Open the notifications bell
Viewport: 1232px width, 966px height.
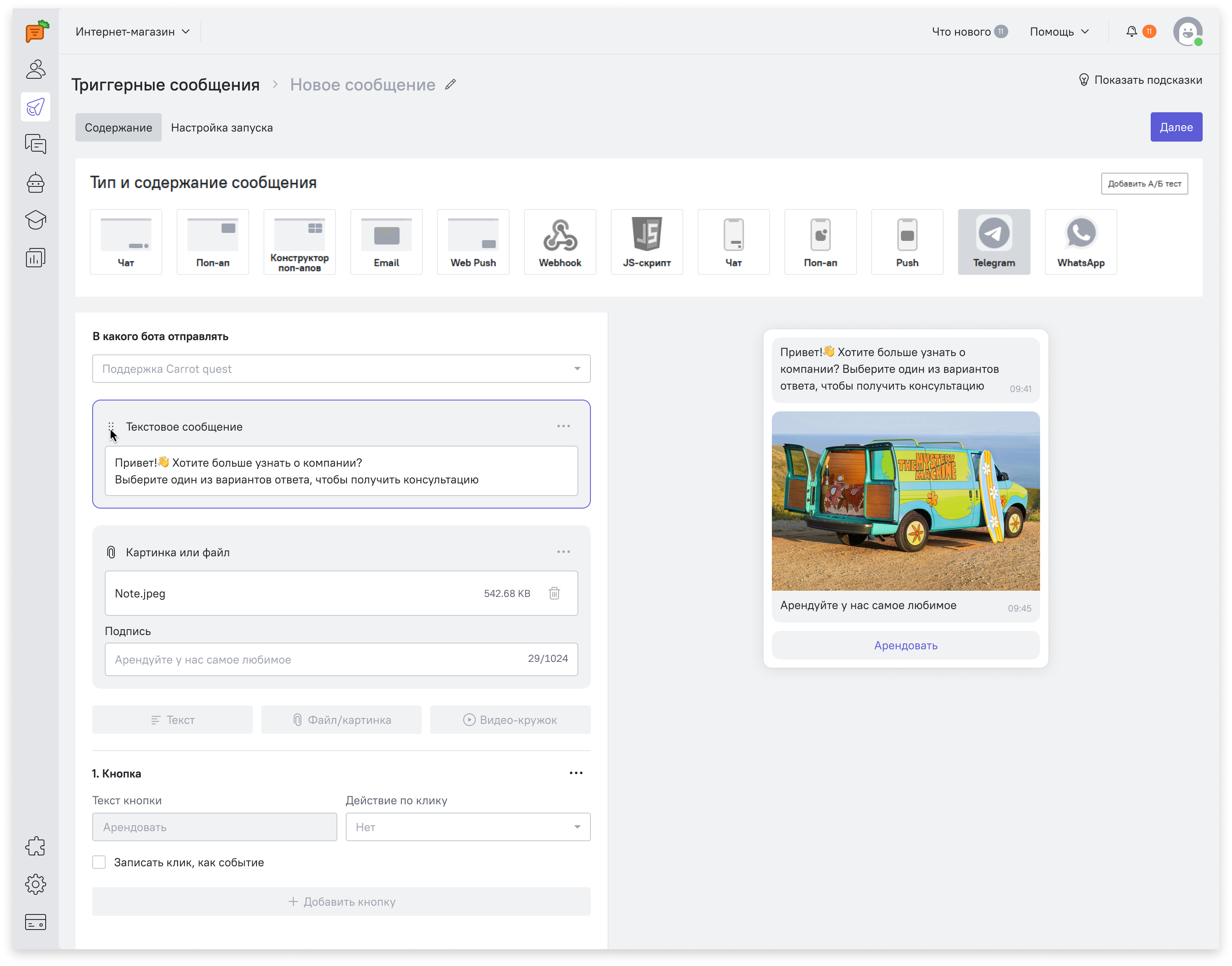coord(1131,32)
